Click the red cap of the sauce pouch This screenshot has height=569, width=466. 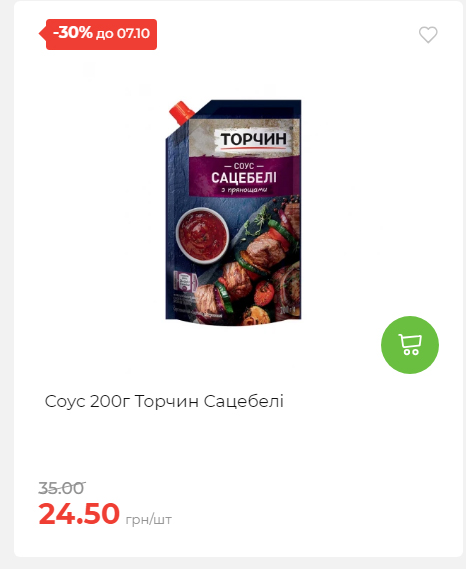coord(181,112)
